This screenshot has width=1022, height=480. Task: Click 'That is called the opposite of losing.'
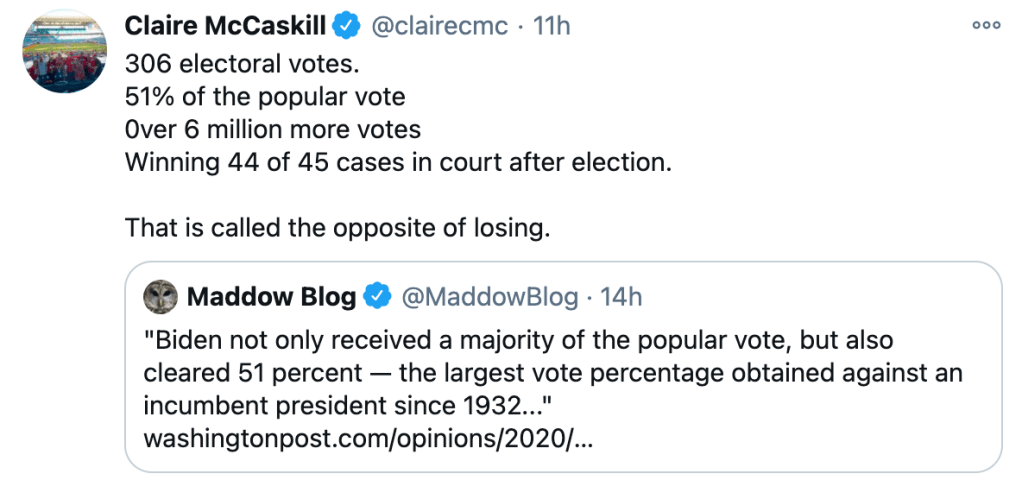(337, 228)
